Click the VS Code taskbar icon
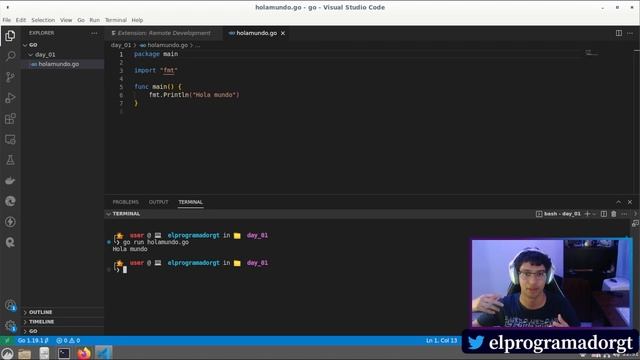 pos(104,353)
